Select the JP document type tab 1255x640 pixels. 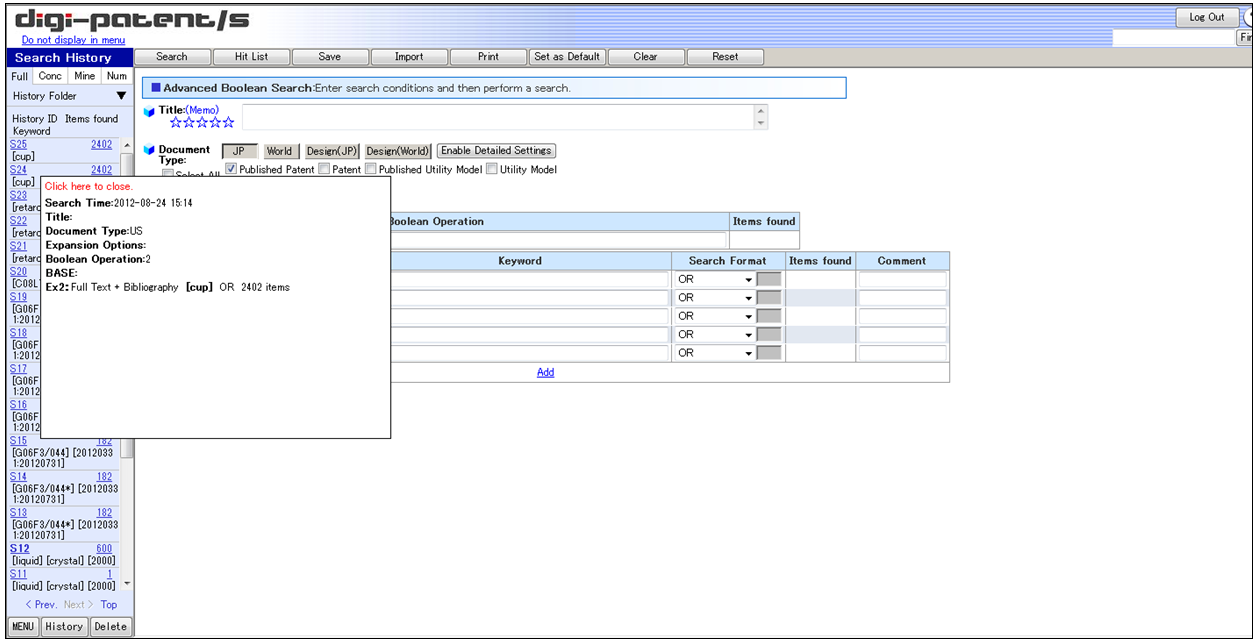(x=239, y=151)
